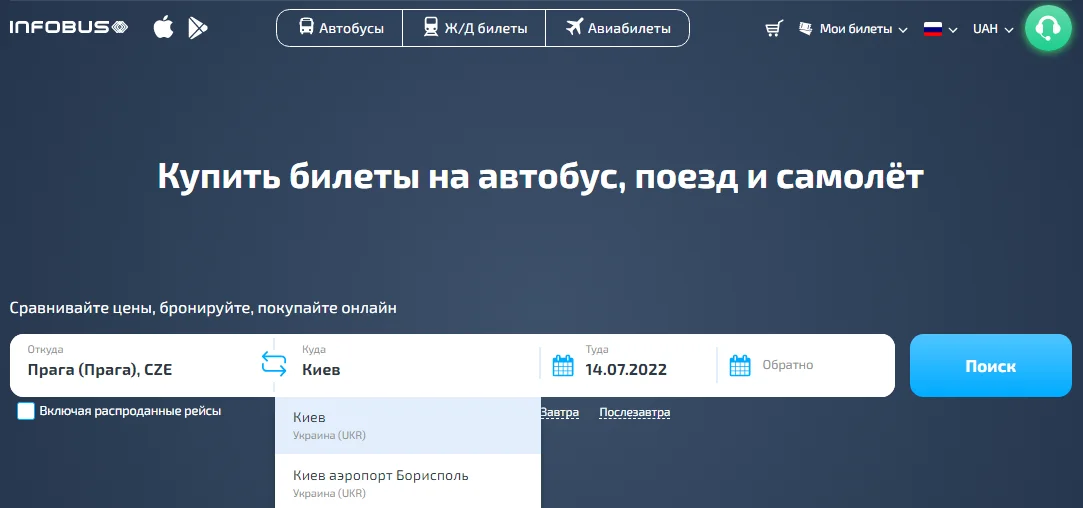This screenshot has width=1083, height=508.
Task: Open the Google Play store icon
Action: coord(197,28)
